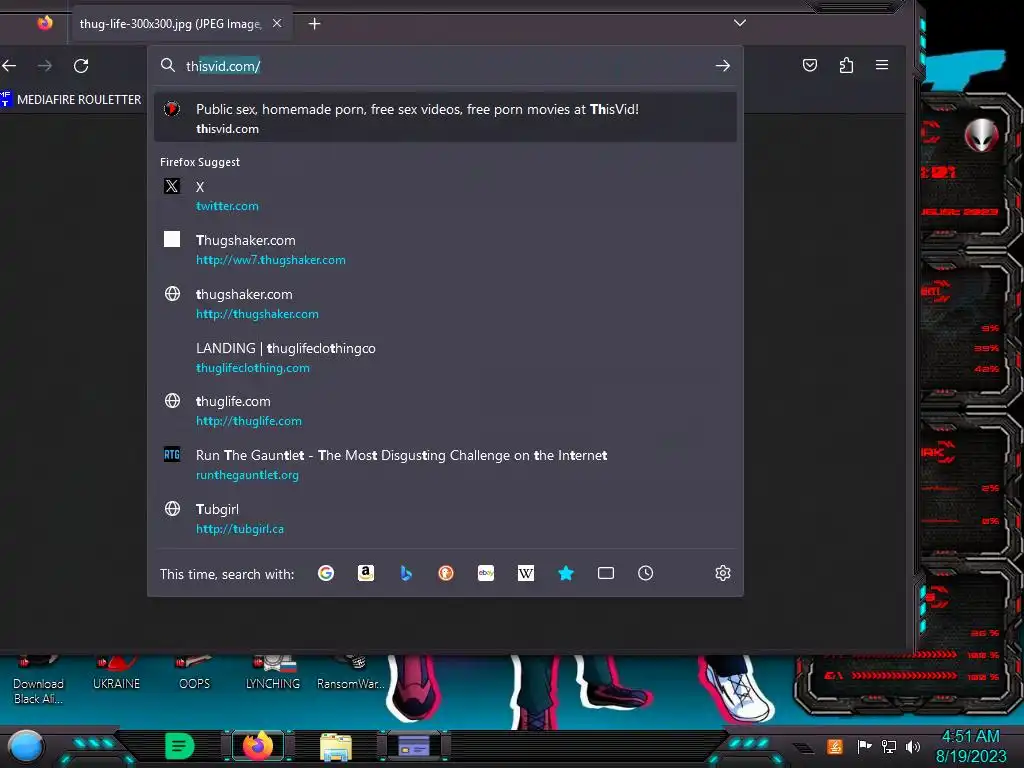Viewport: 1024px width, 768px height.
Task: Click the RTG favicon beside Run The Gauntlet
Action: (172, 455)
